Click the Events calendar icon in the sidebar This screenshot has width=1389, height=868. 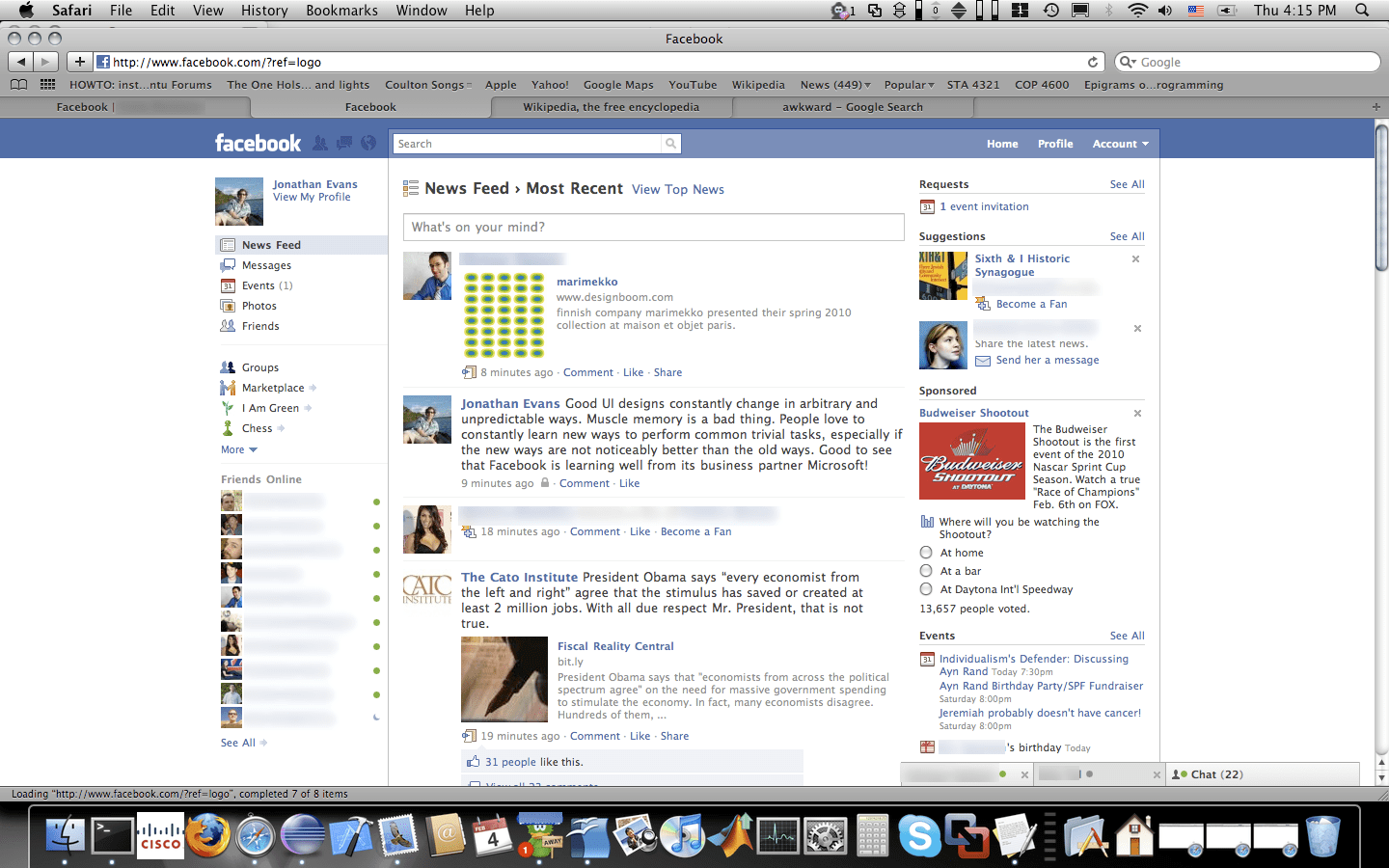point(228,285)
